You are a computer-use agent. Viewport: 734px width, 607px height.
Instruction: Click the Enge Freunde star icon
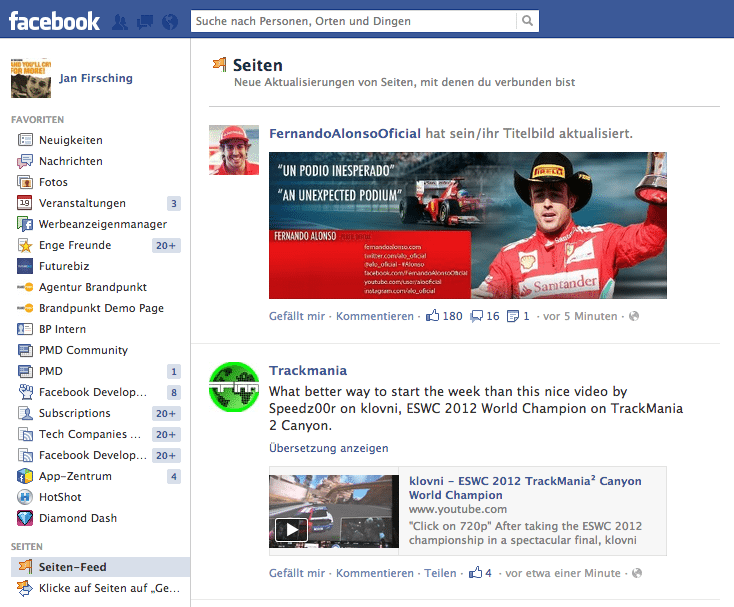25,245
